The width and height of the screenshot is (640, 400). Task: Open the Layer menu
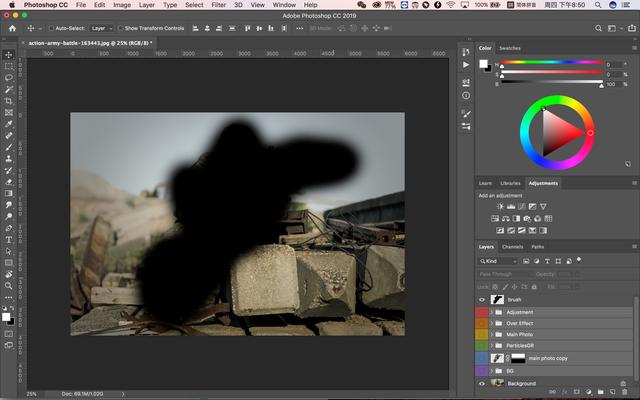[147, 5]
